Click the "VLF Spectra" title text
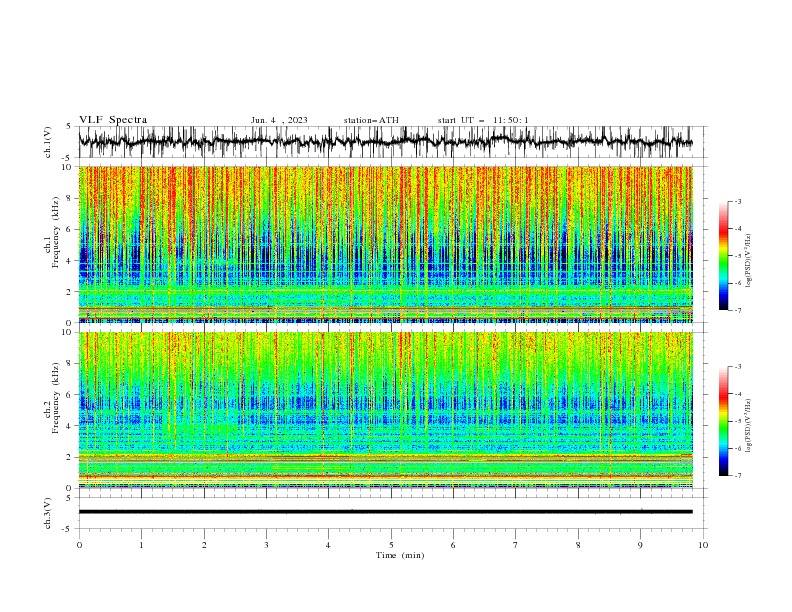 click(x=113, y=120)
